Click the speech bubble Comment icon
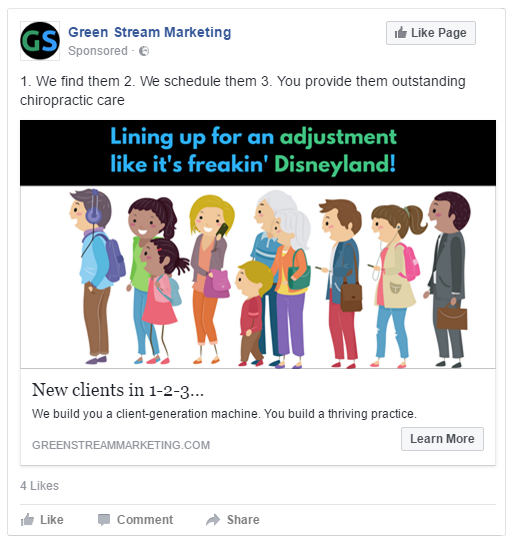 point(104,520)
